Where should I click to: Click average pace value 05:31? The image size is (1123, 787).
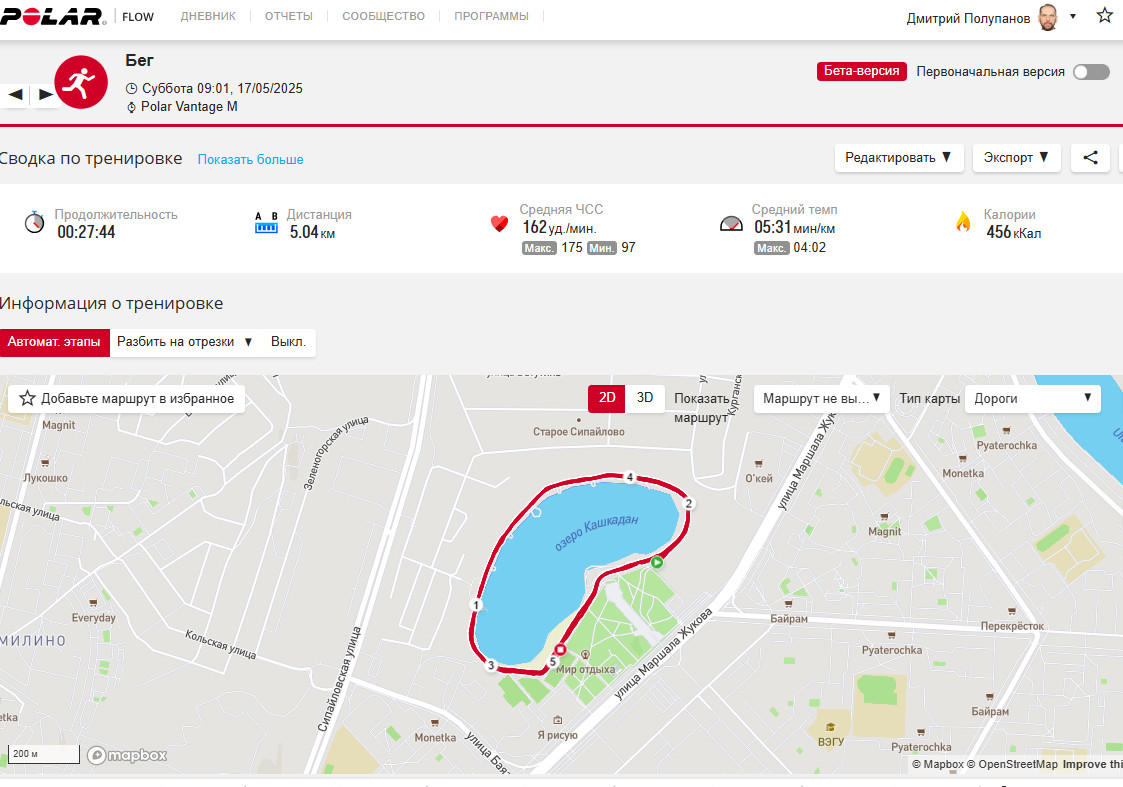pyautogui.click(x=772, y=227)
